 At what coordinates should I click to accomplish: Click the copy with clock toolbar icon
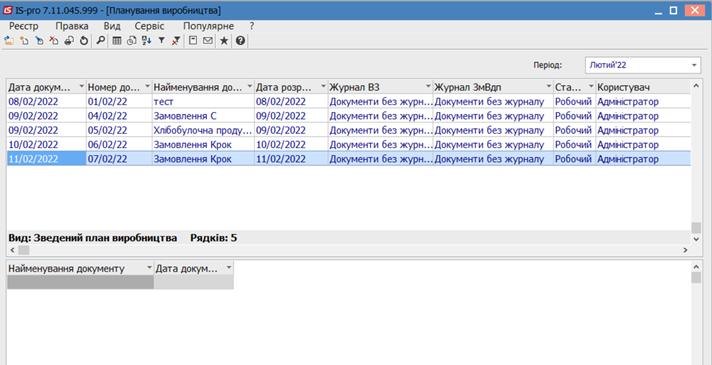132,41
